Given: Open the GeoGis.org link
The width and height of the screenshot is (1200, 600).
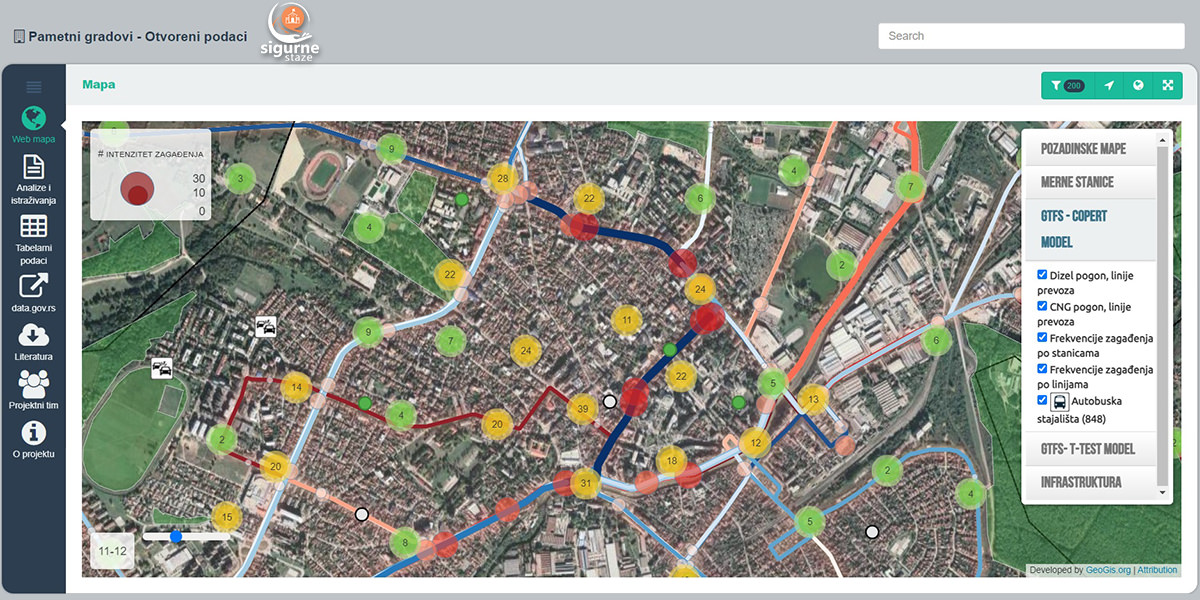Looking at the screenshot, I should 1108,570.
